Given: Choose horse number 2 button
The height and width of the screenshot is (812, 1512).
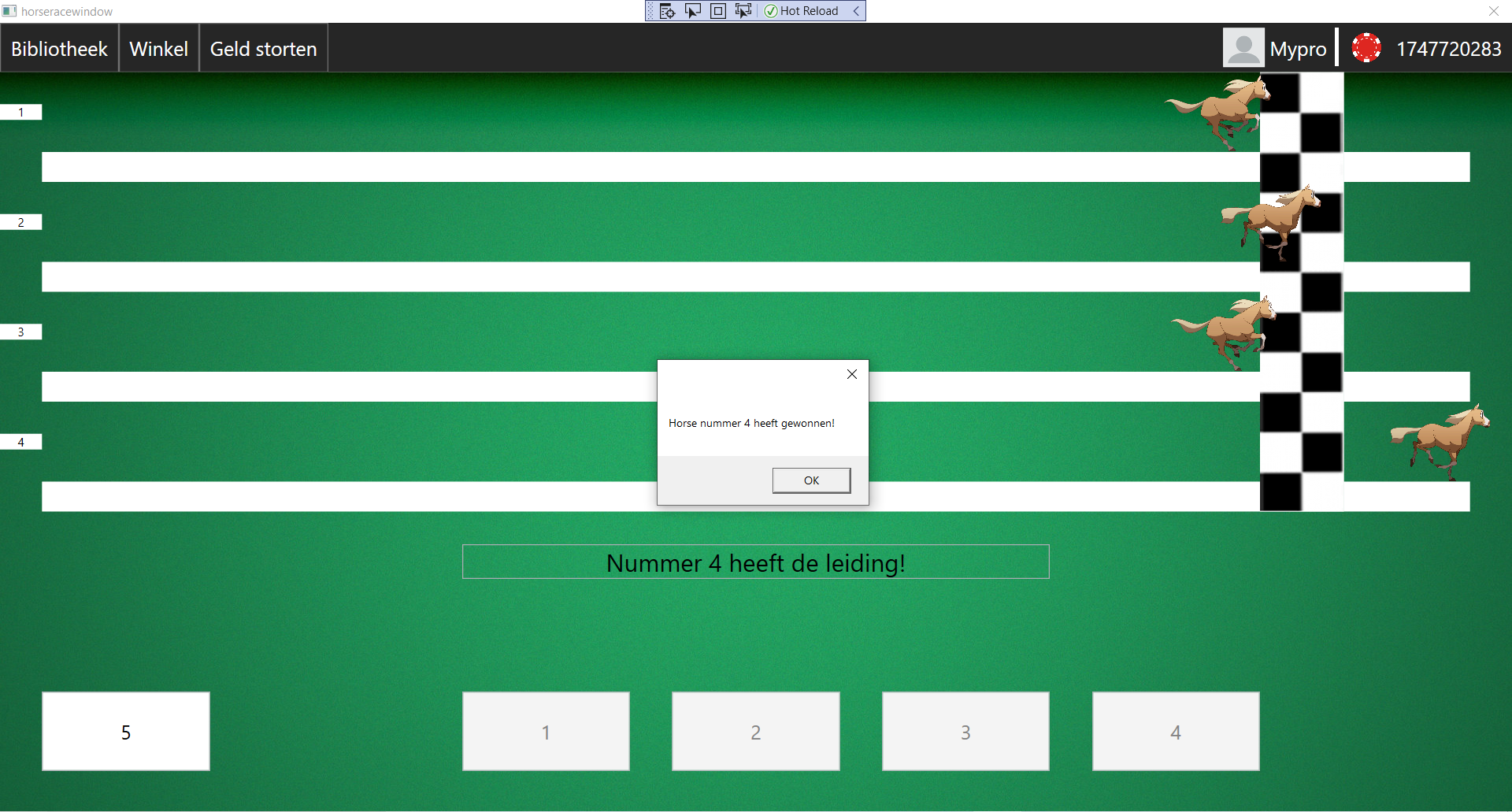Looking at the screenshot, I should (x=755, y=732).
